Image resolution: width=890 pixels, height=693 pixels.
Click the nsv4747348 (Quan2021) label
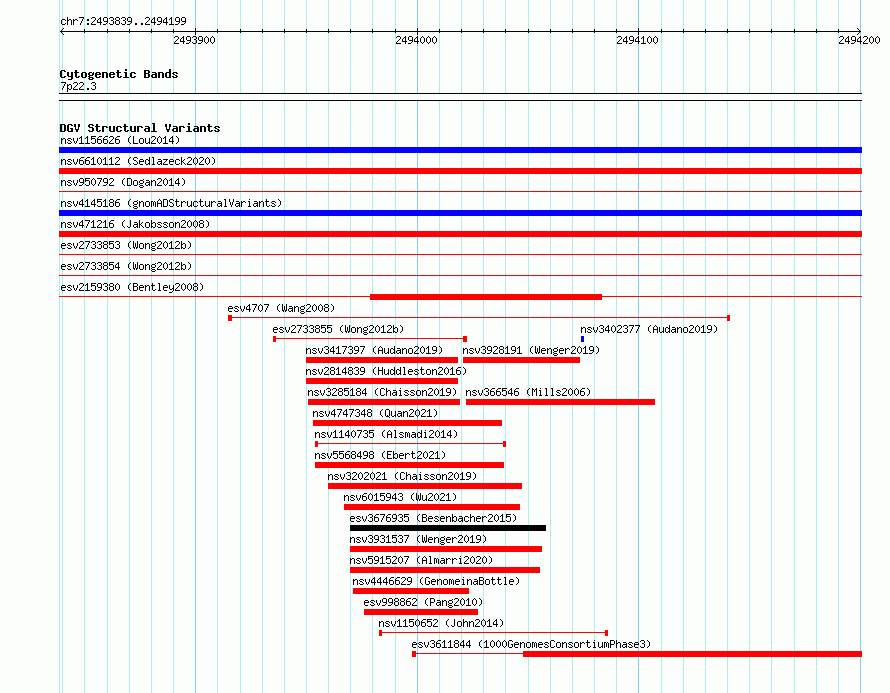coord(375,413)
